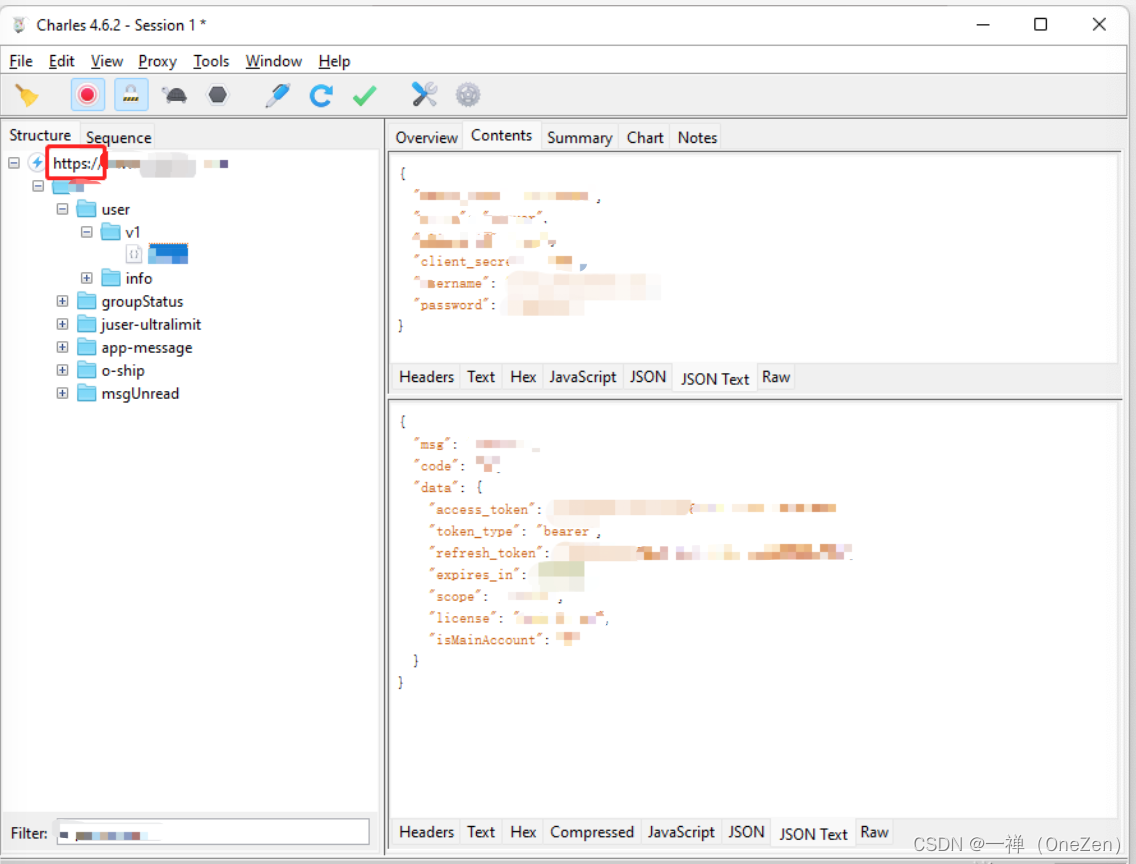Open the Help menu

click(x=334, y=61)
